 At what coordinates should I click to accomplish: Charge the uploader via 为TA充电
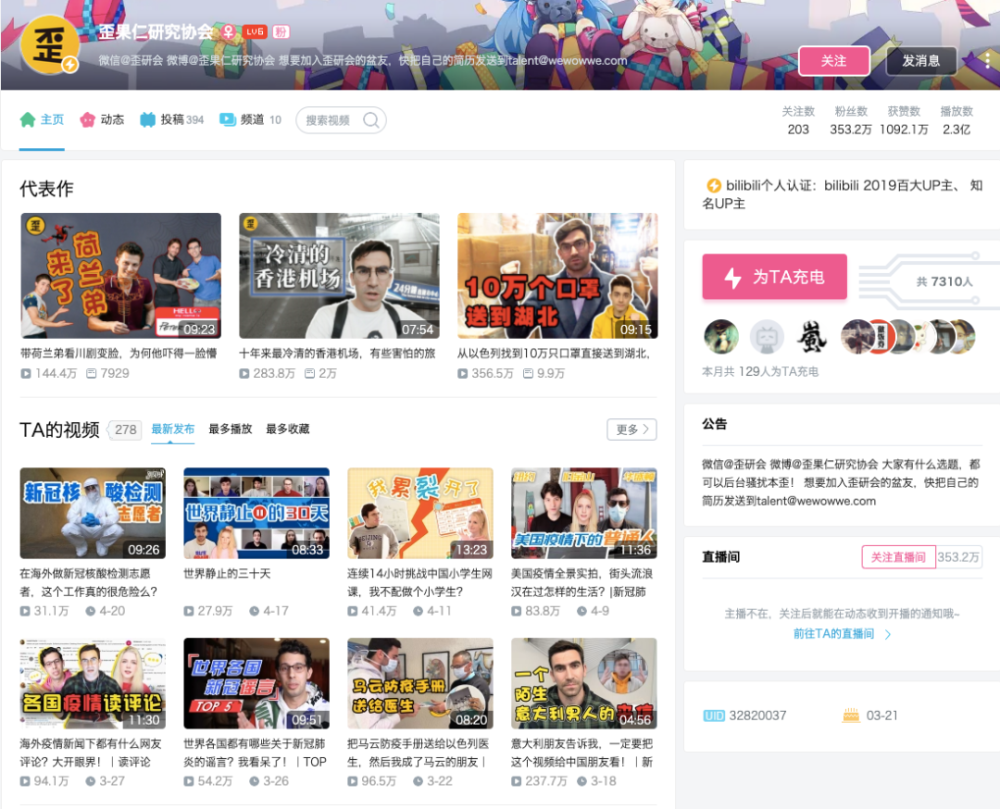(774, 277)
